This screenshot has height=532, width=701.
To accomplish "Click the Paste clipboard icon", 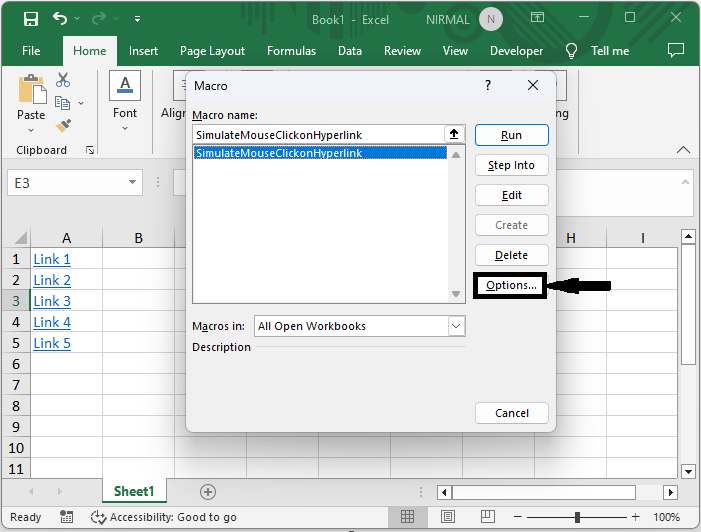I will click(32, 89).
